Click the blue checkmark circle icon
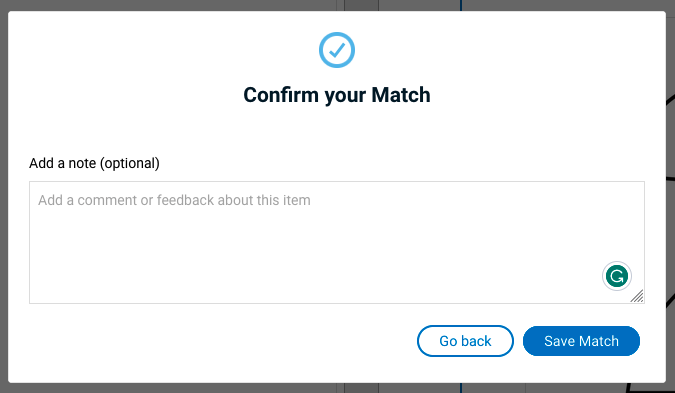The image size is (675, 393). (337, 50)
